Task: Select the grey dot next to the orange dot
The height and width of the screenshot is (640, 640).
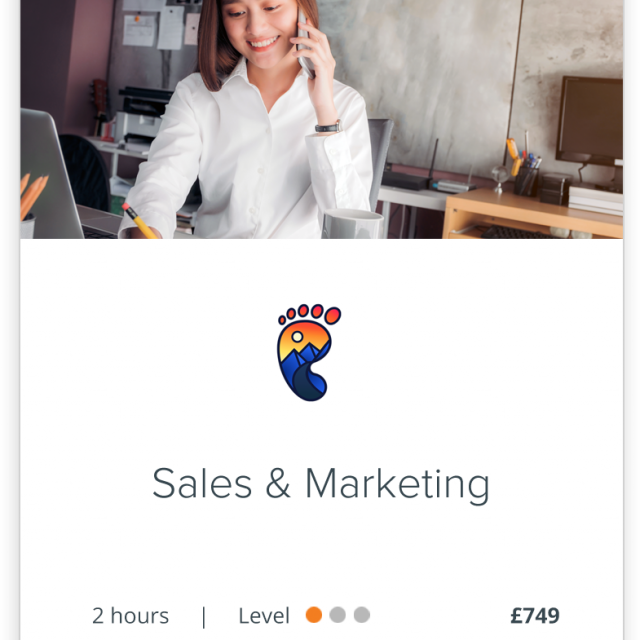Action: pyautogui.click(x=338, y=615)
